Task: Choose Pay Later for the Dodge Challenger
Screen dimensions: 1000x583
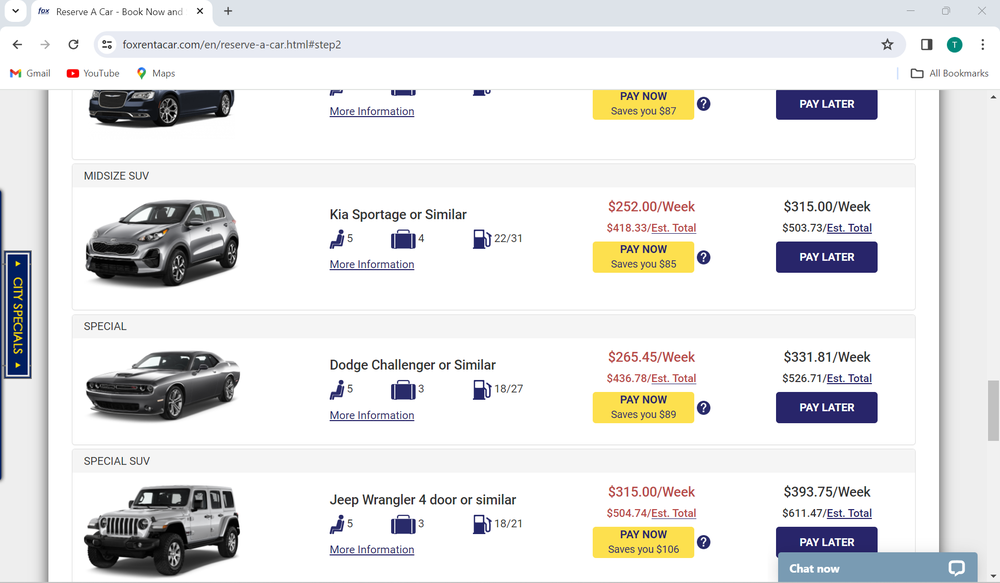Action: (x=826, y=408)
